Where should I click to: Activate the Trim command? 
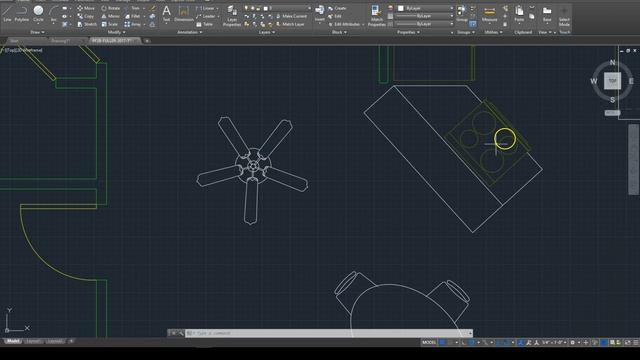[132, 8]
